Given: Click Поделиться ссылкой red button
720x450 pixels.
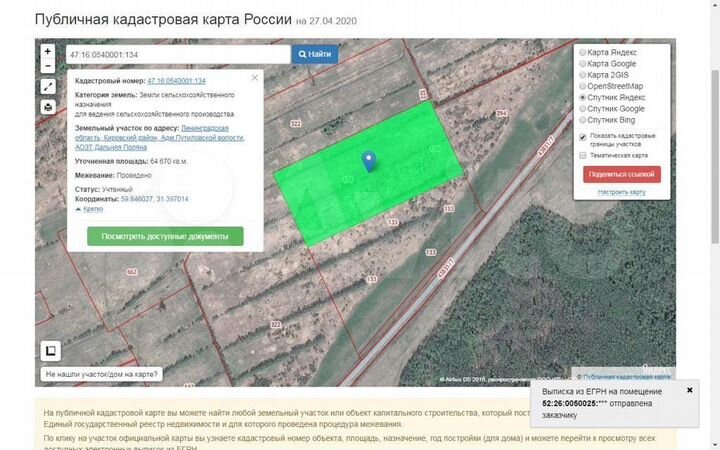Looking at the screenshot, I should 622,174.
